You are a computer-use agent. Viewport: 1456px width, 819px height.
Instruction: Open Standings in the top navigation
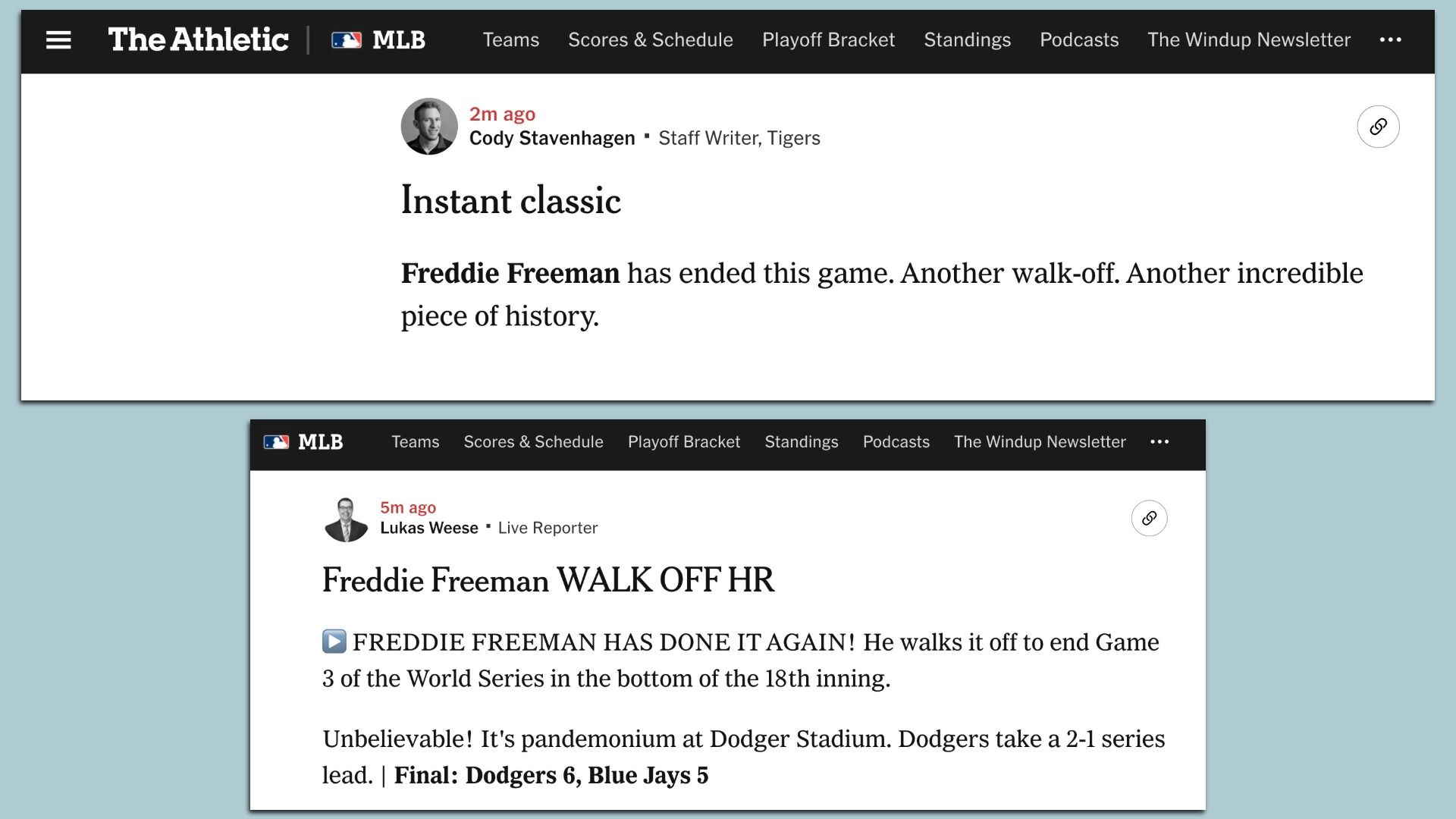967,40
